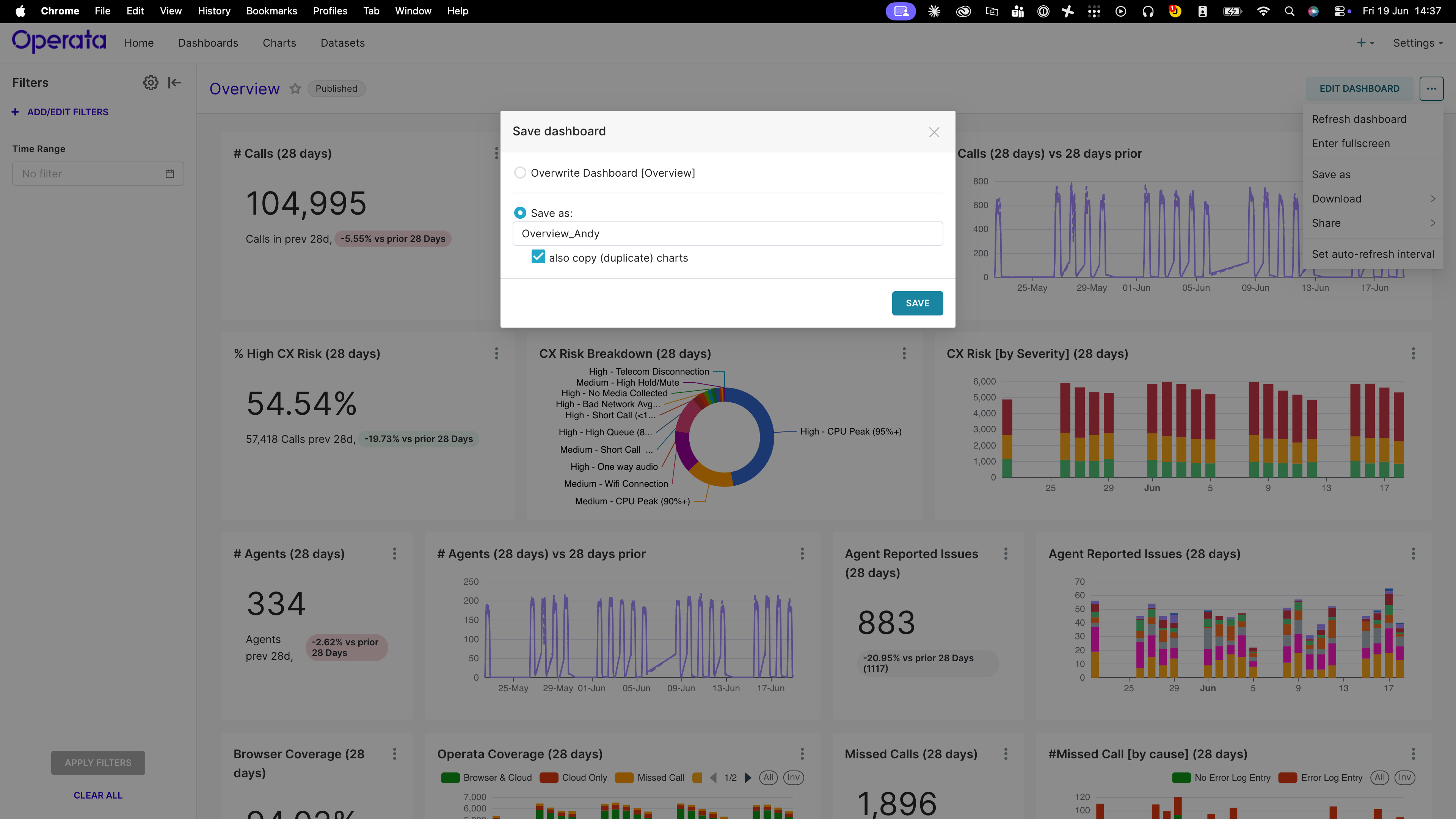The width and height of the screenshot is (1456, 819).
Task: Open Chrome Bookmarks menu
Action: pyautogui.click(x=271, y=11)
